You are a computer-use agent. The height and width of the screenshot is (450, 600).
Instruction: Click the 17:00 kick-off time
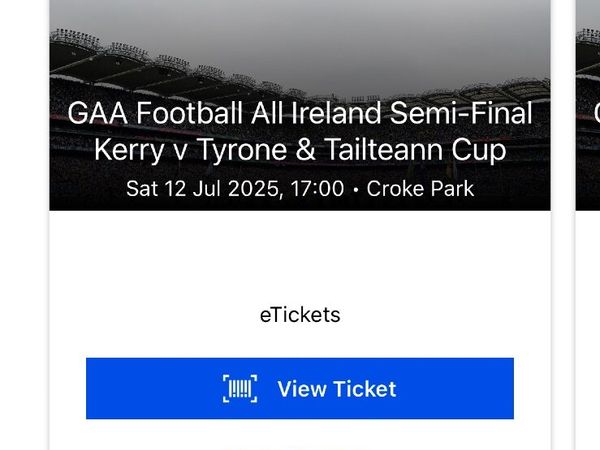[x=317, y=189]
